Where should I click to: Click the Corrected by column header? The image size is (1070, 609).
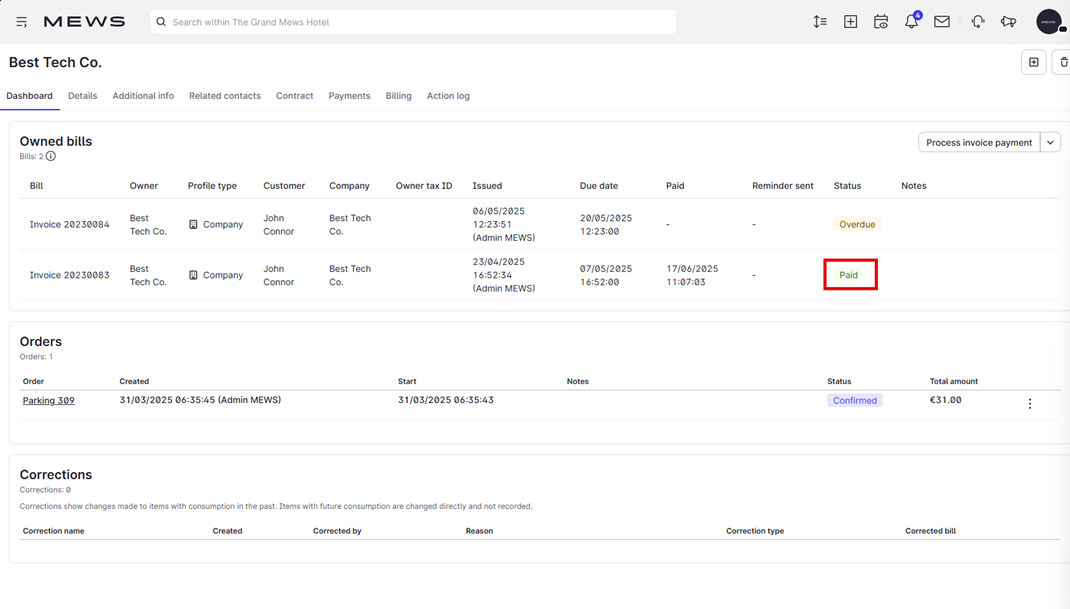[337, 531]
